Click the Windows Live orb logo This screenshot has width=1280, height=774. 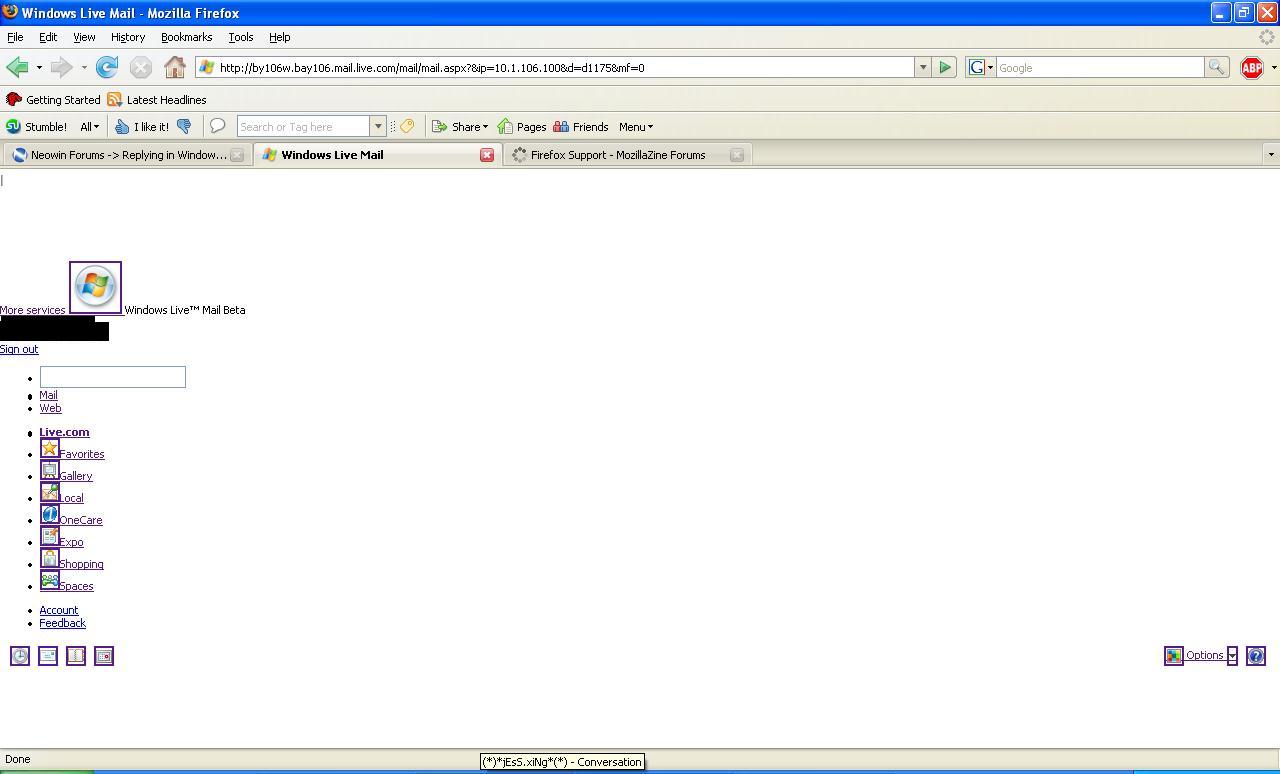coord(95,287)
